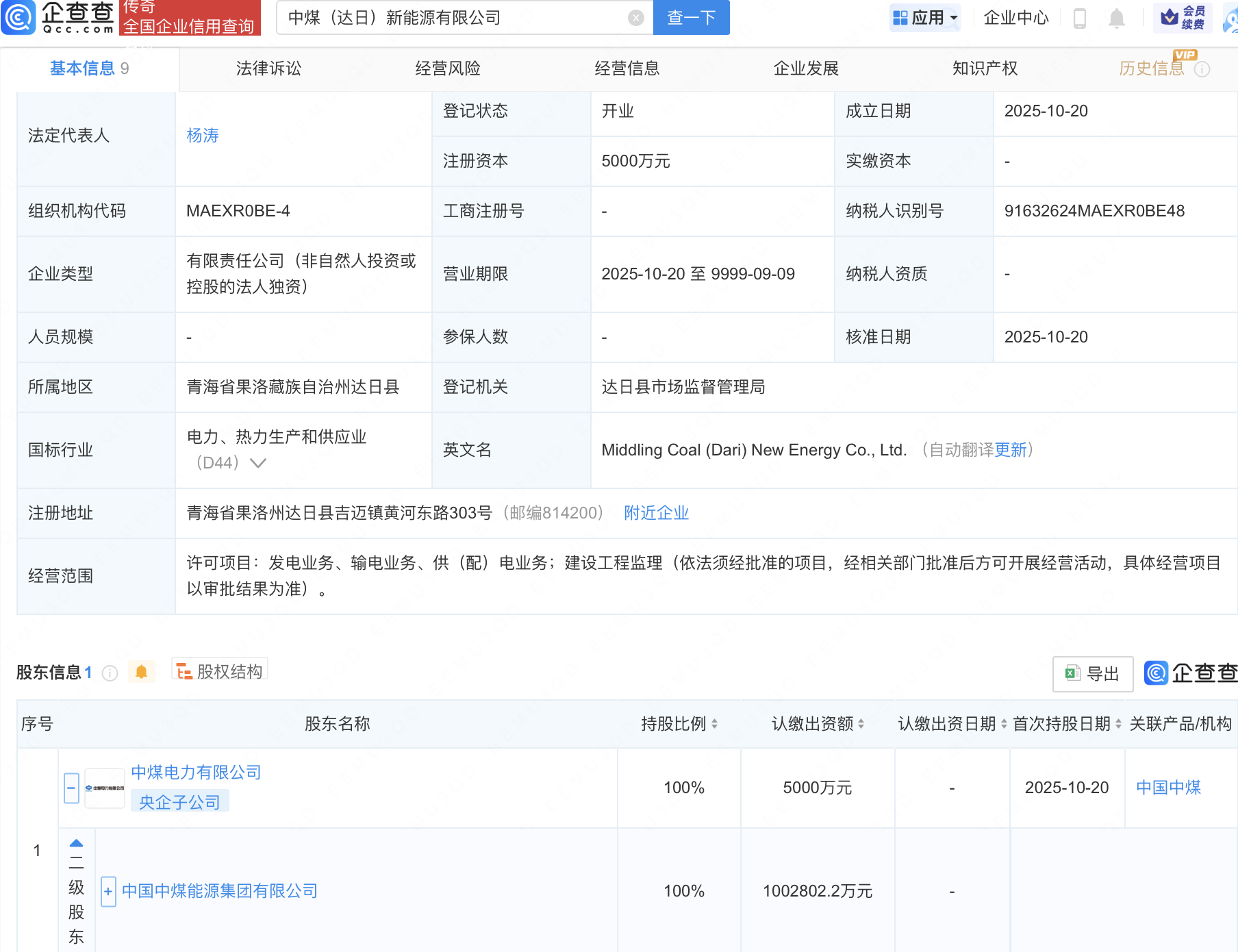
Task: Open the notification bell in header
Action: coord(1116,18)
